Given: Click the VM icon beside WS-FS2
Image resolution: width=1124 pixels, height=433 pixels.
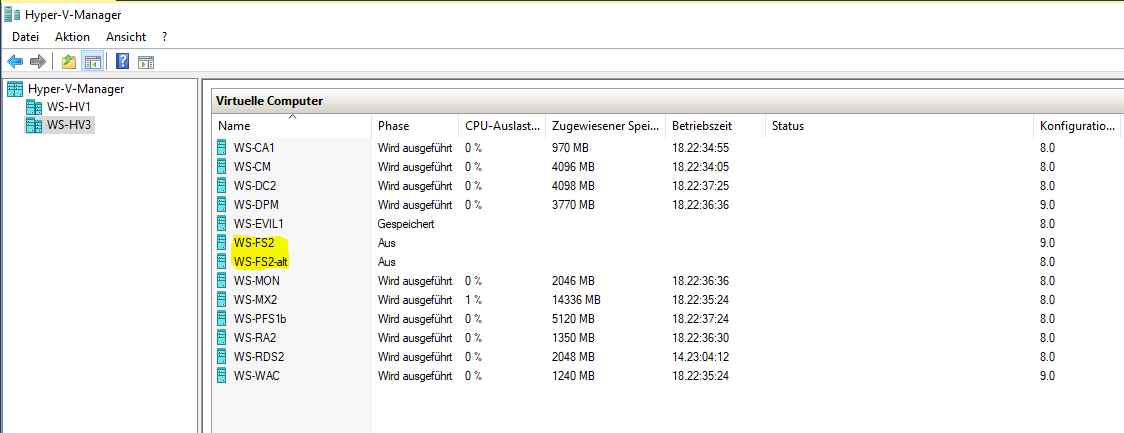Looking at the screenshot, I should pos(222,242).
